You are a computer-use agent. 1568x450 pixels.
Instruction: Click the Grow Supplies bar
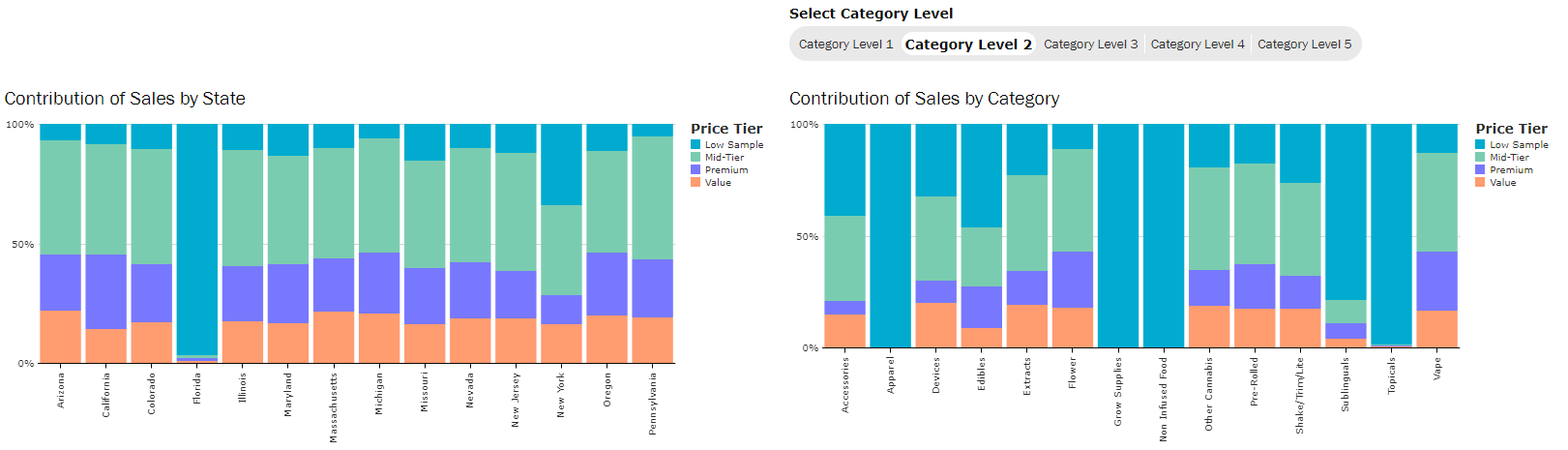pos(1118,235)
